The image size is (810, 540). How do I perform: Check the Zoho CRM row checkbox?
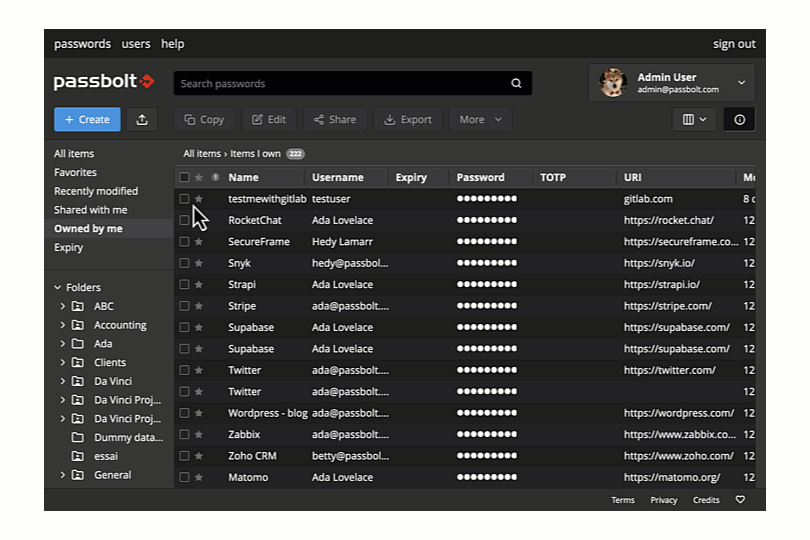point(184,456)
